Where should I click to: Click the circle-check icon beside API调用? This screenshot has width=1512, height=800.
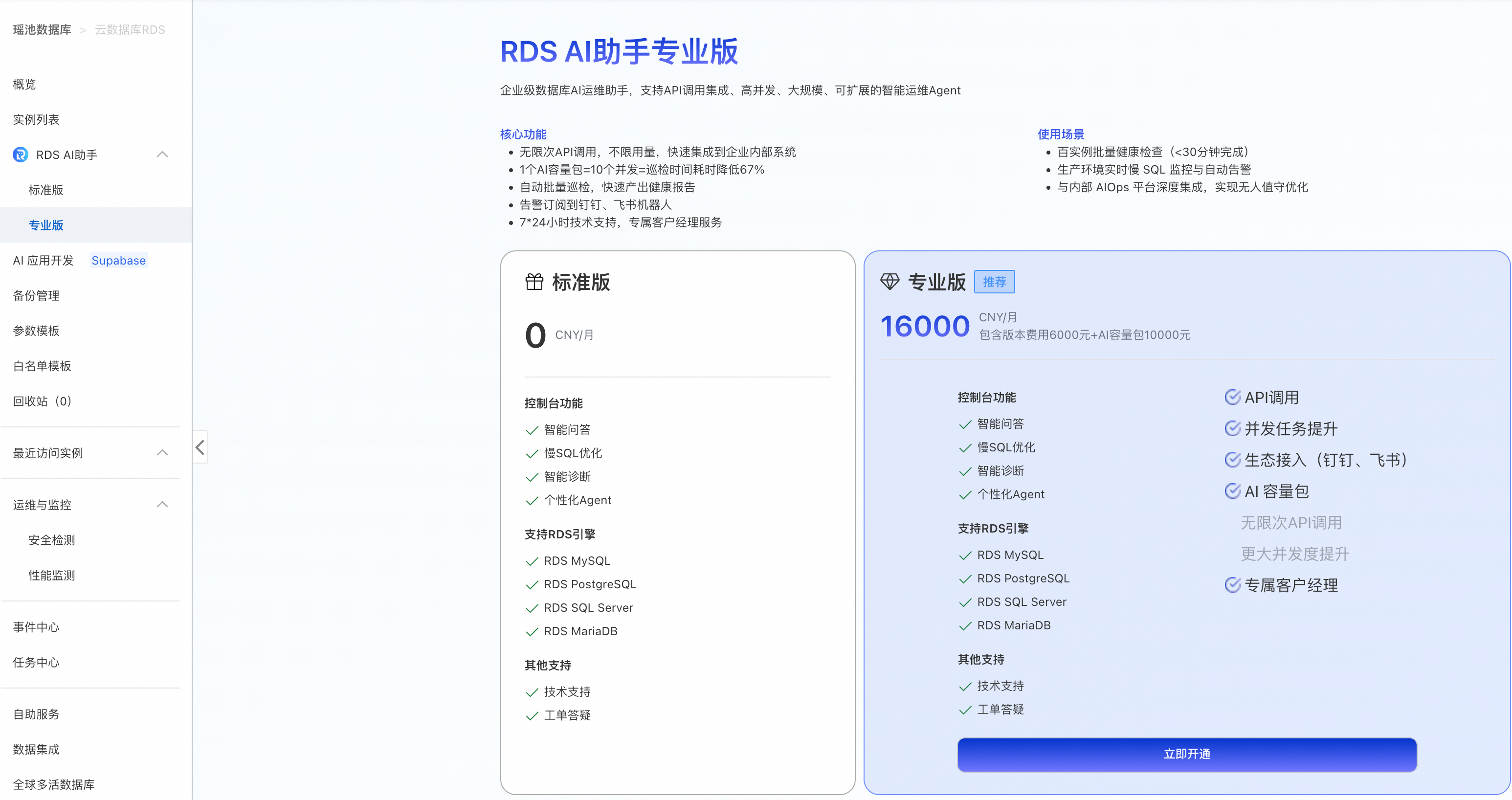(x=1233, y=398)
